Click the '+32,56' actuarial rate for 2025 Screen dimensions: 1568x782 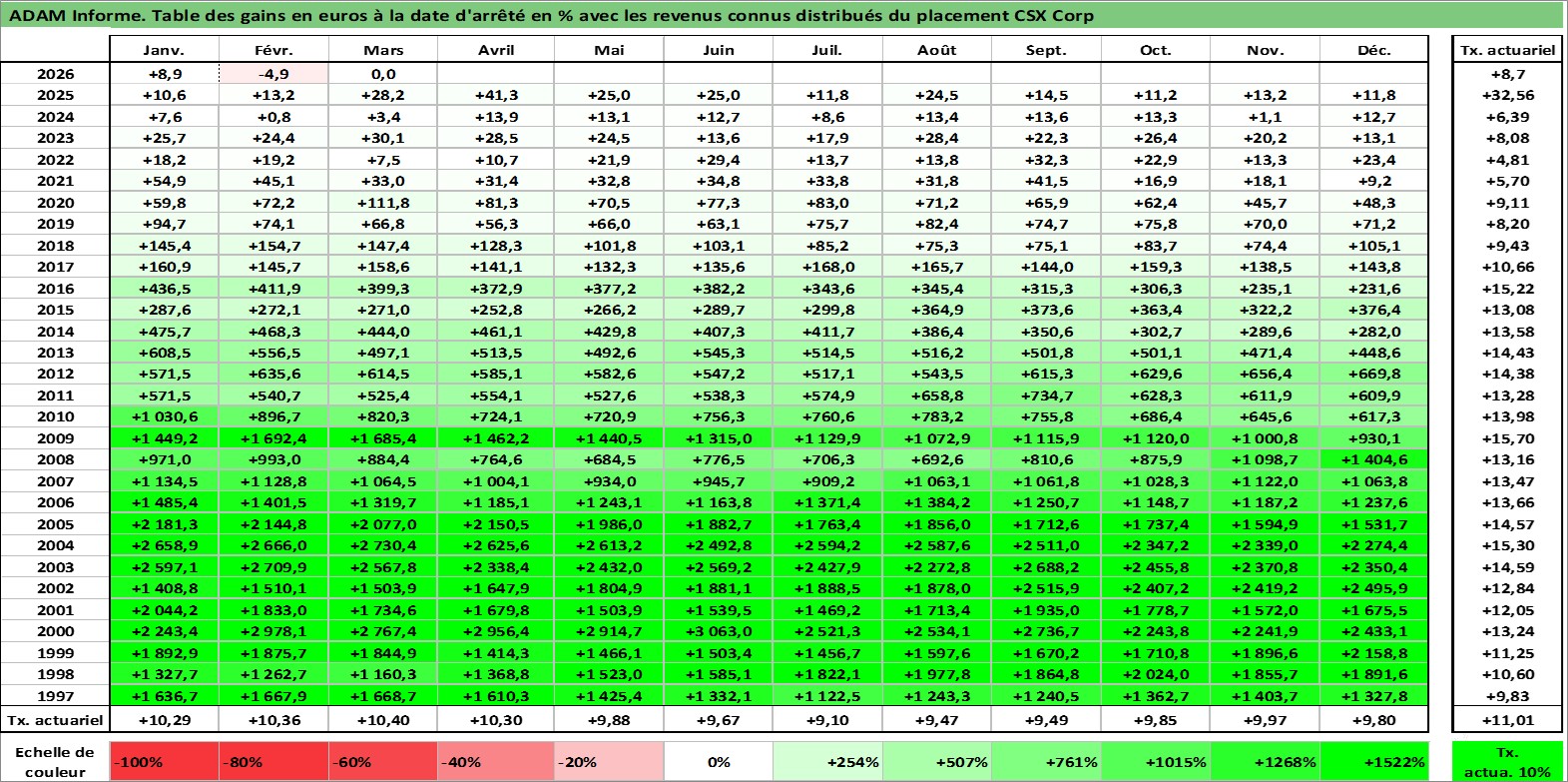coord(1508,95)
